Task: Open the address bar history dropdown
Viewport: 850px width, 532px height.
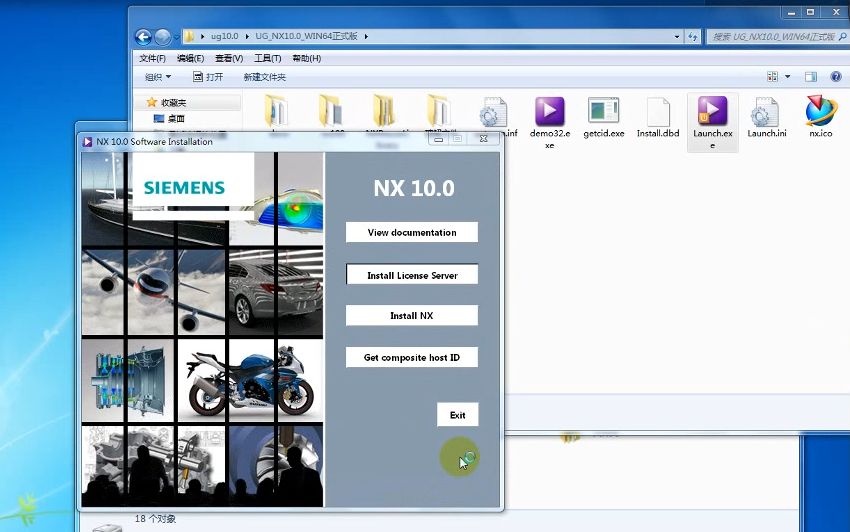Action: tap(677, 36)
